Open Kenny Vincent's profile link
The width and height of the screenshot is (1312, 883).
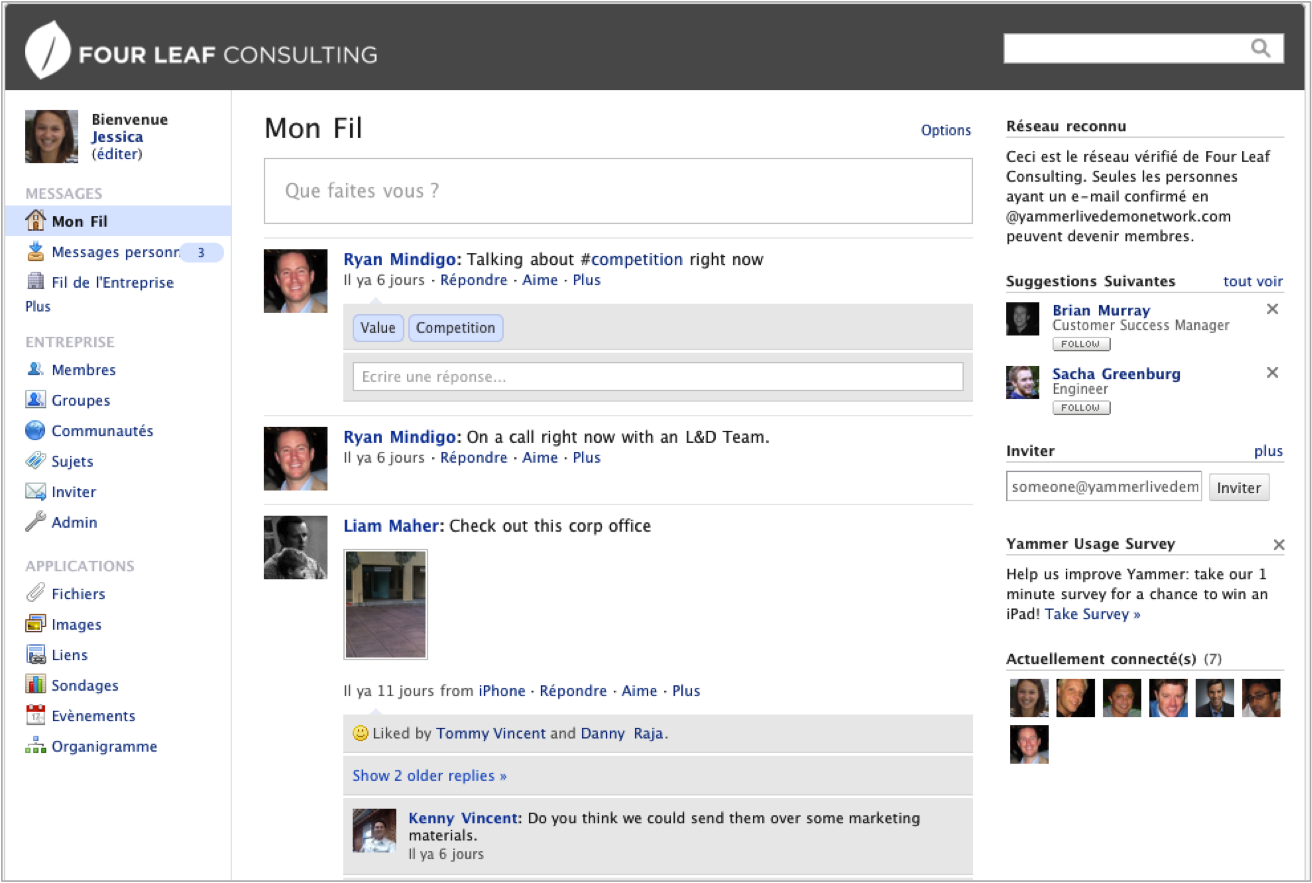[x=464, y=818]
